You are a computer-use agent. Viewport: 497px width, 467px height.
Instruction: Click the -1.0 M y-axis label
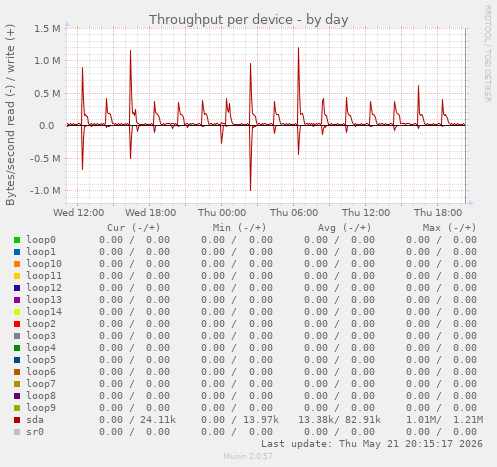(45, 191)
